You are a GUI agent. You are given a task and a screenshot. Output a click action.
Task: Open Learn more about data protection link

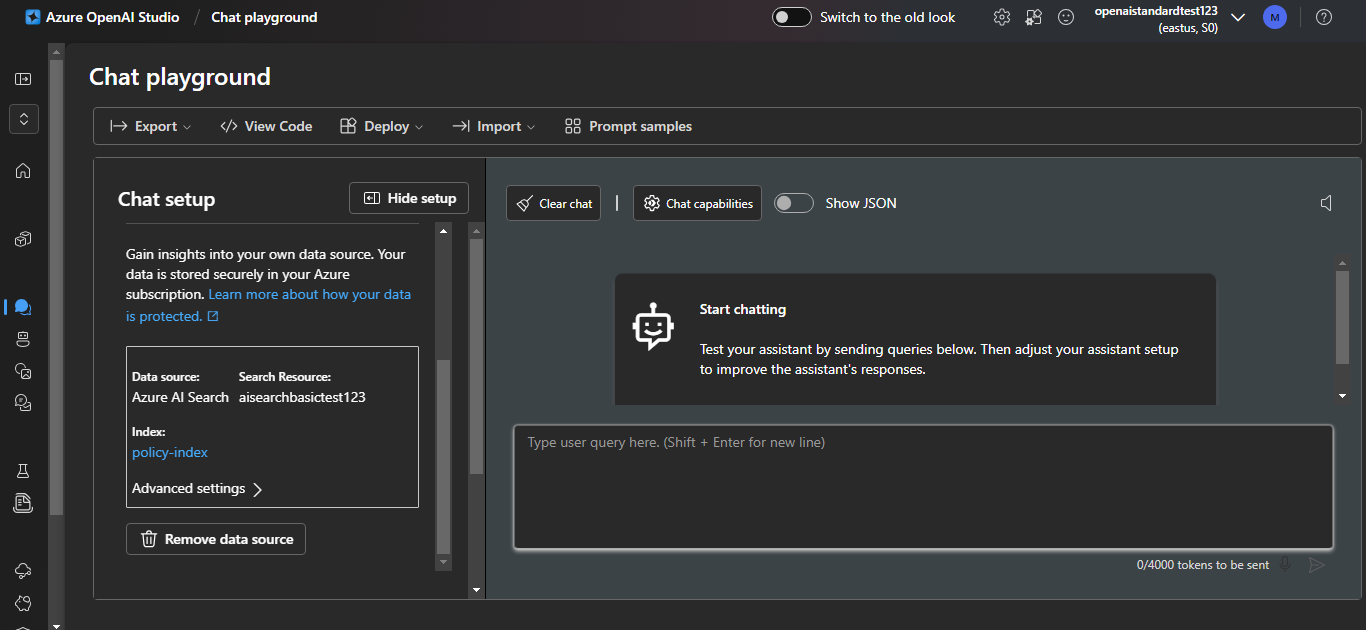tap(269, 305)
